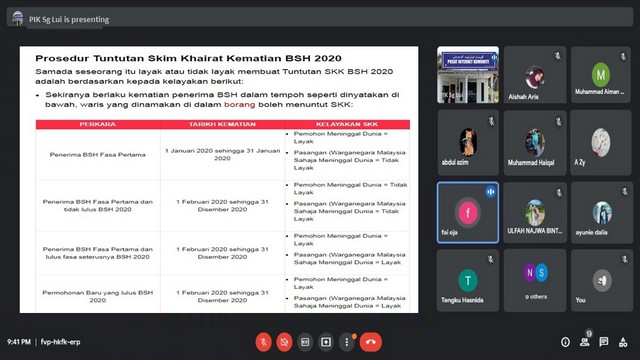Screen dimensions: 640x360
Task: Click the red leave call button
Action: click(371, 342)
